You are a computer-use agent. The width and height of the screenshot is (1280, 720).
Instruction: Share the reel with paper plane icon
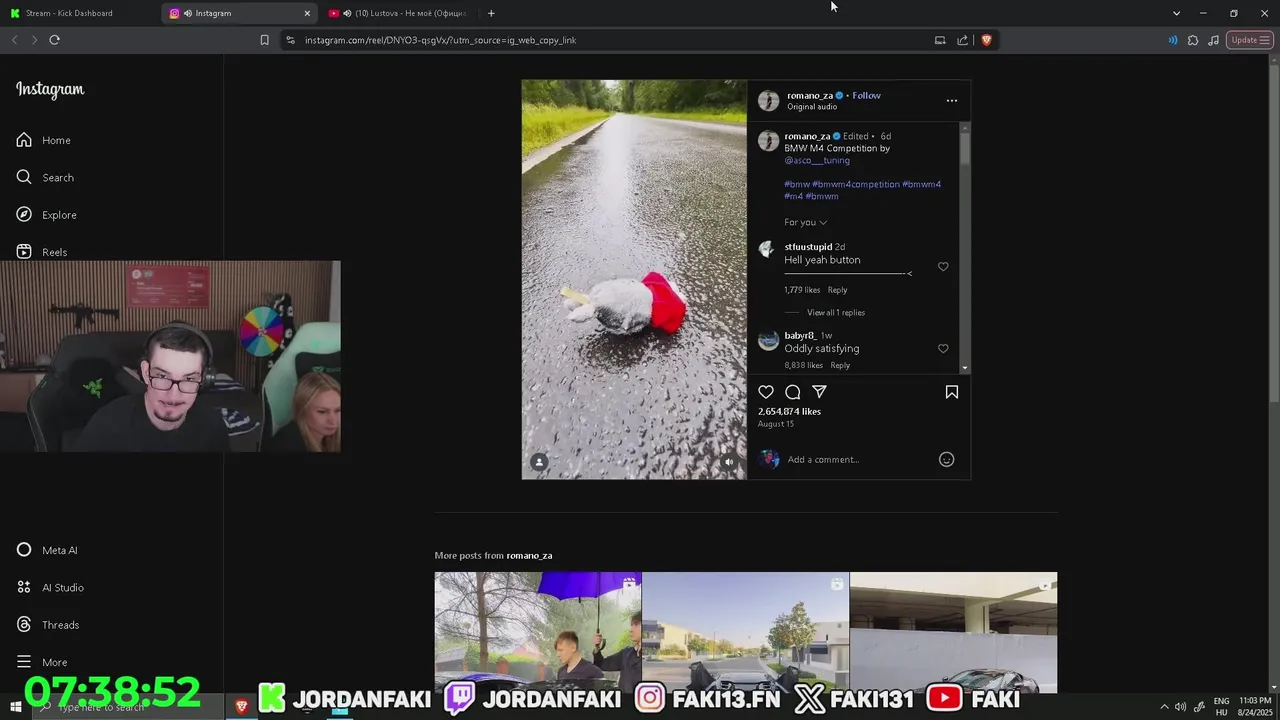pyautogui.click(x=819, y=392)
